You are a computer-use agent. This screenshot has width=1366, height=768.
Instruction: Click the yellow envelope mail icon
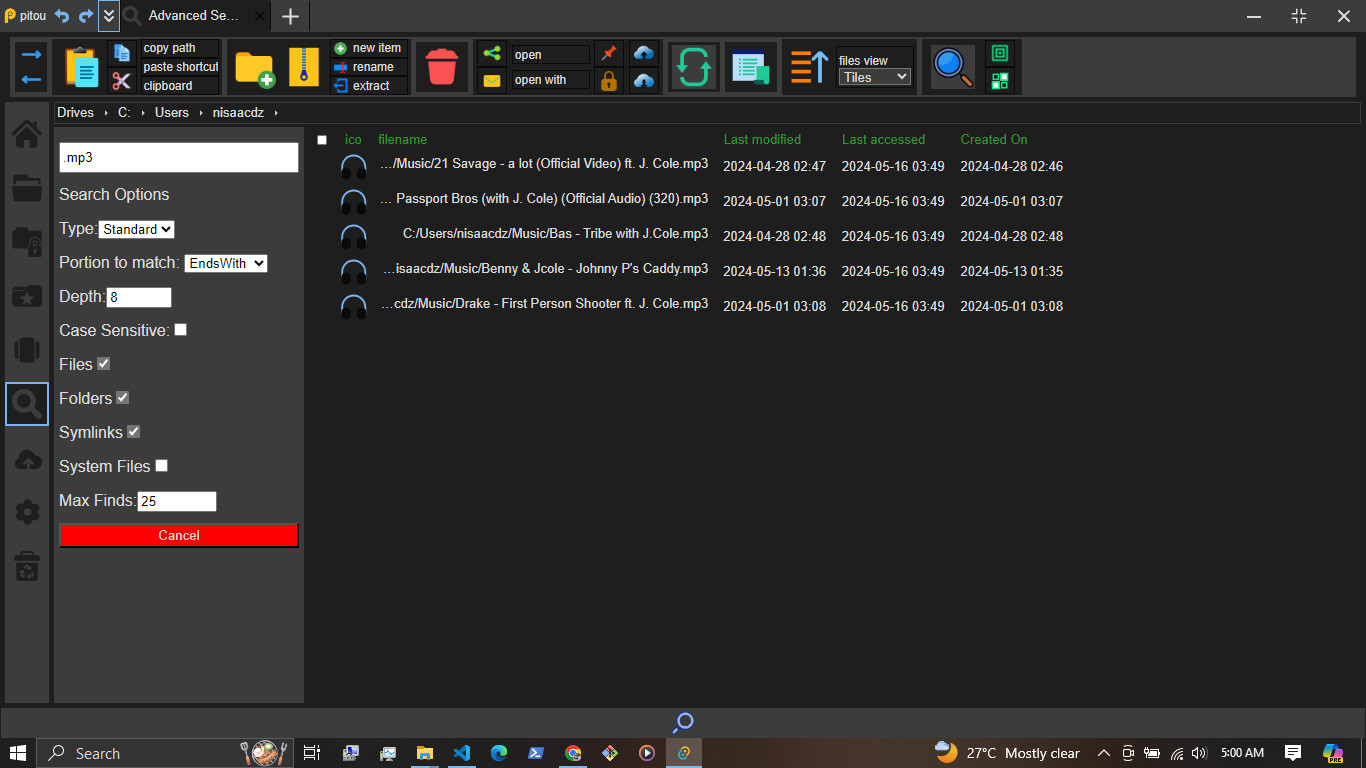(491, 81)
